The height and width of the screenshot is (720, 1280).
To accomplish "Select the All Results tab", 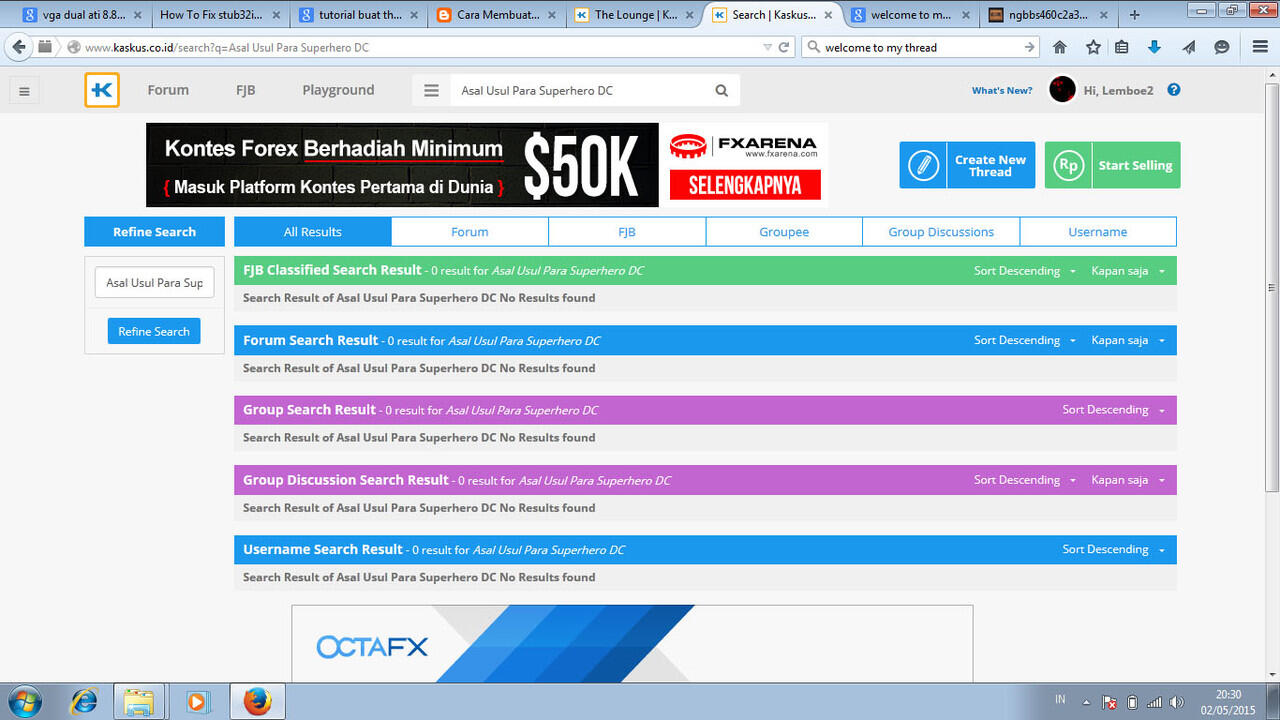I will click(313, 232).
